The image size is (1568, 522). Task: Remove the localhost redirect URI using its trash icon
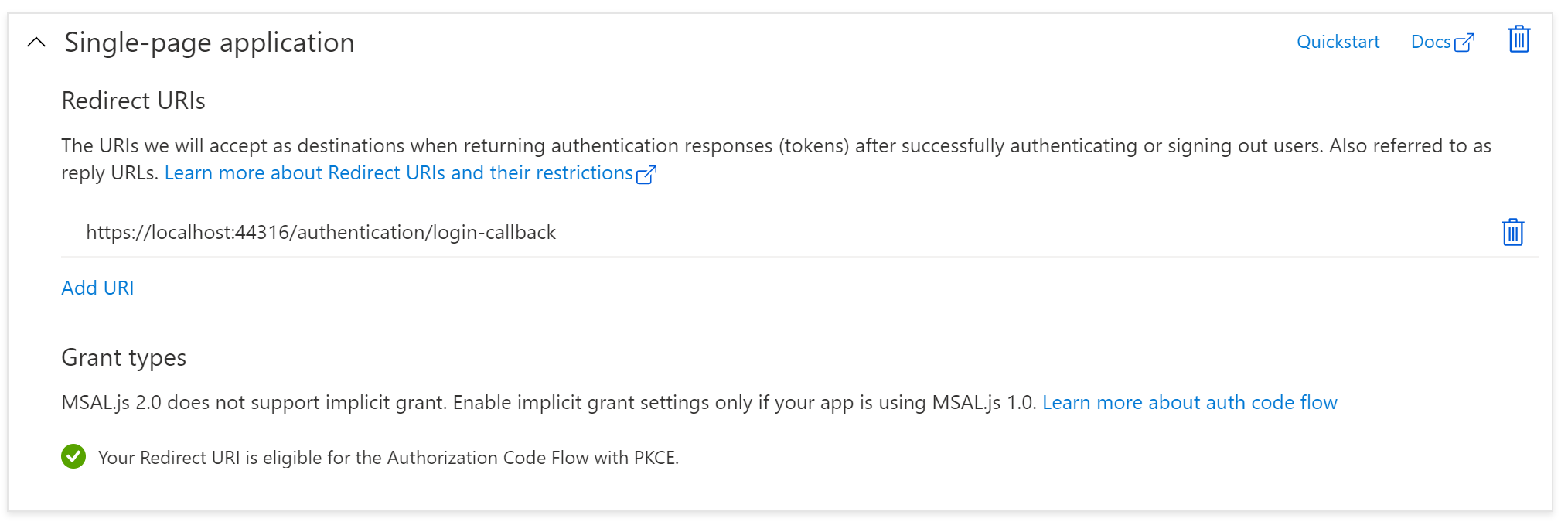(1512, 231)
